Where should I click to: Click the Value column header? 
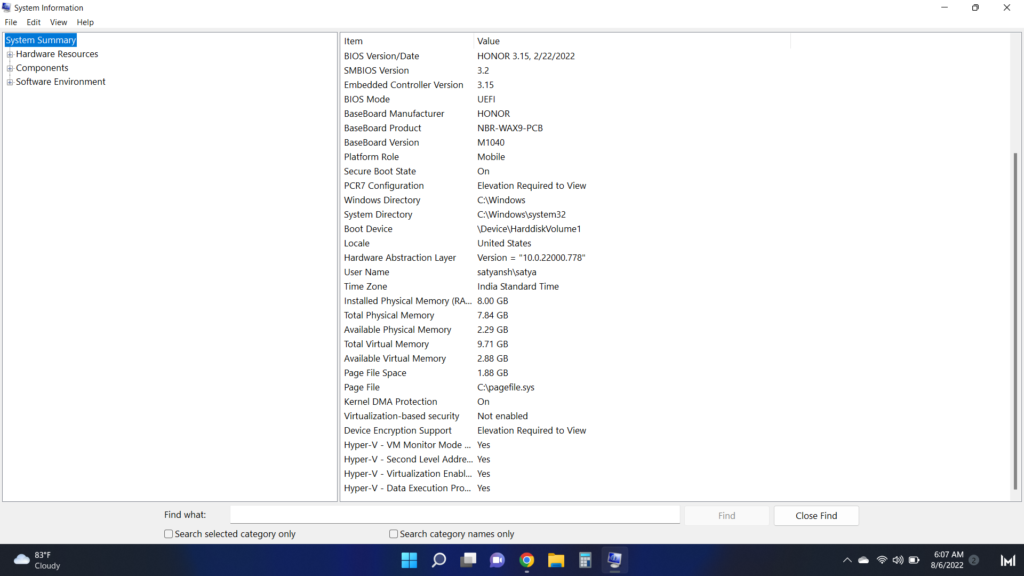coord(632,41)
